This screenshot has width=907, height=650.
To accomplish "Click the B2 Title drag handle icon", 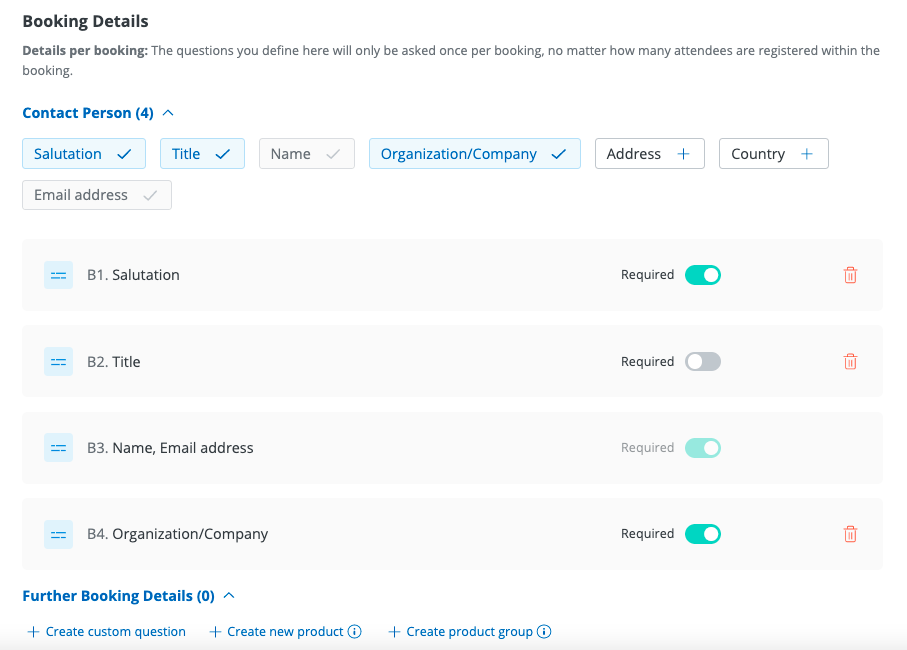I will pyautogui.click(x=58, y=362).
